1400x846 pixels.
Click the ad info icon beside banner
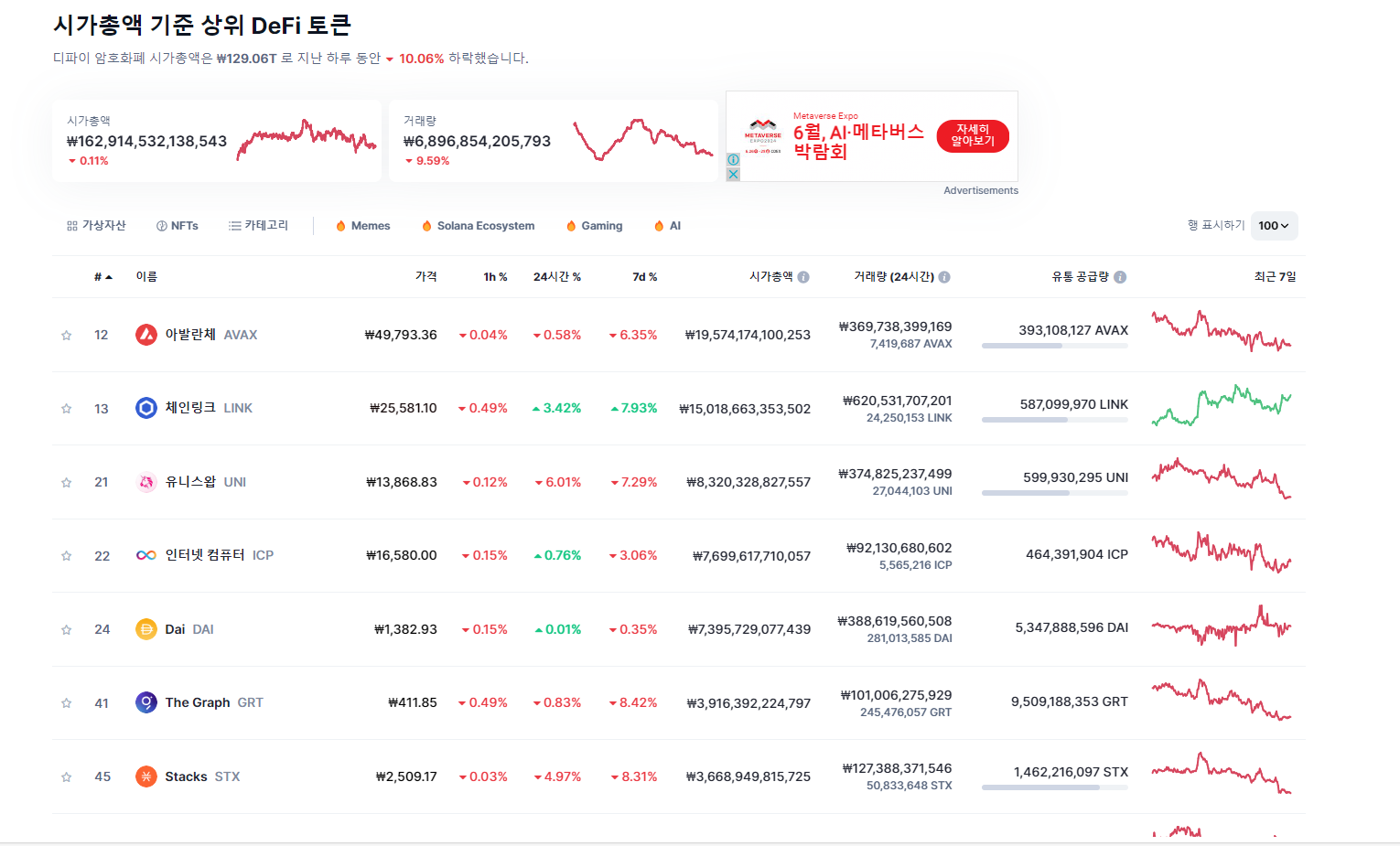pos(733,159)
